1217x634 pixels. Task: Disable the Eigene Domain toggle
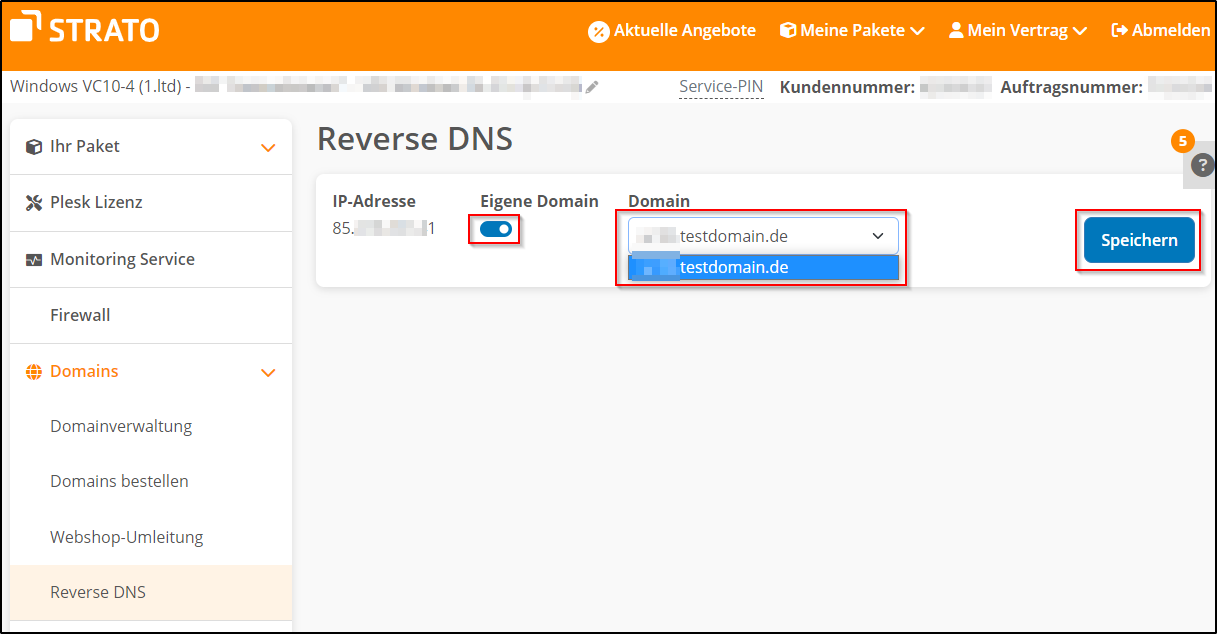[494, 228]
